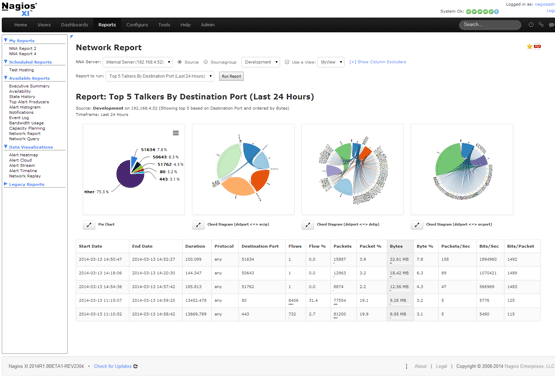The width and height of the screenshot is (555, 376).
Task: Click the 51634 destination port cell
Action: pos(262,259)
